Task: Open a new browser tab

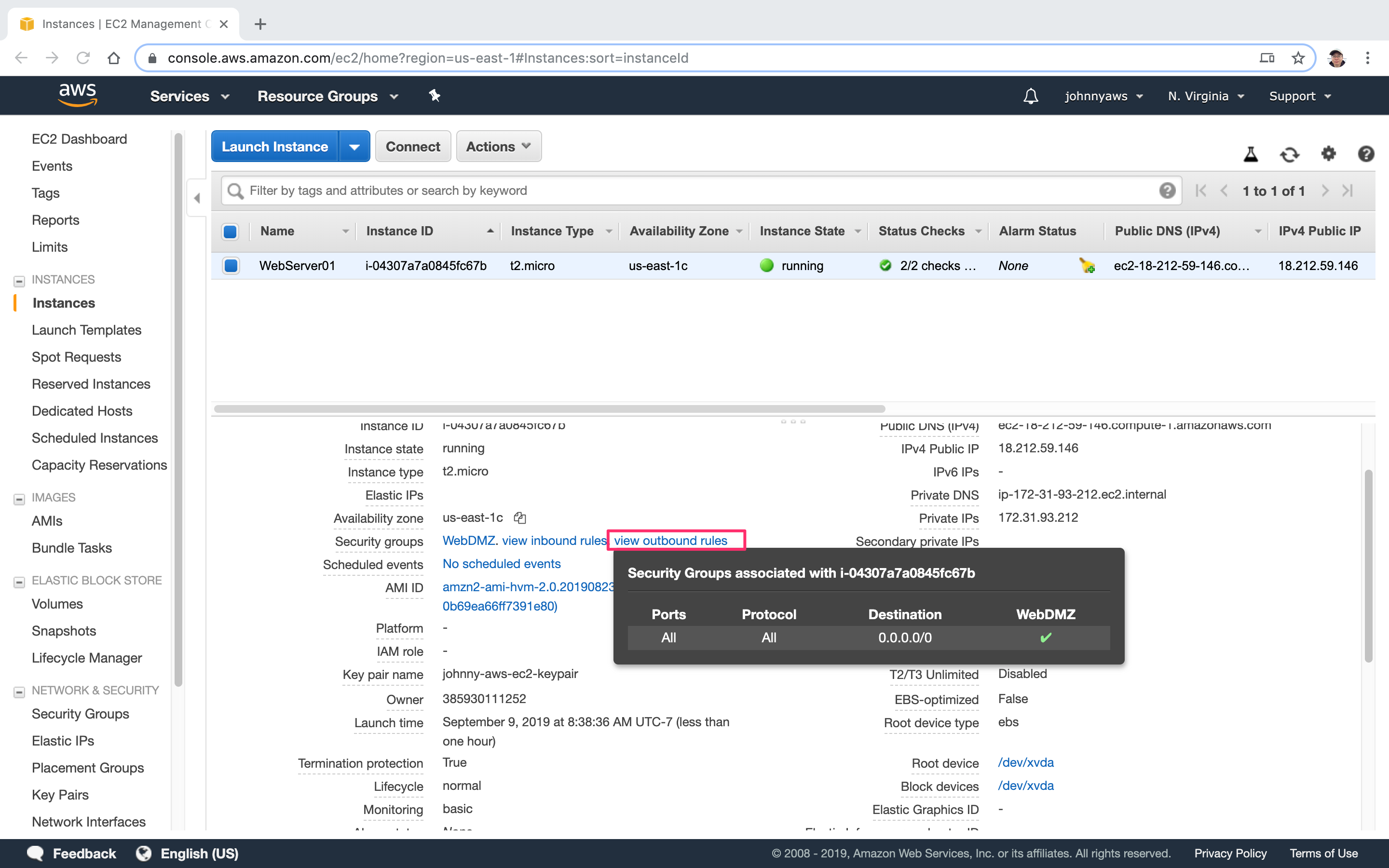Action: coord(260,24)
